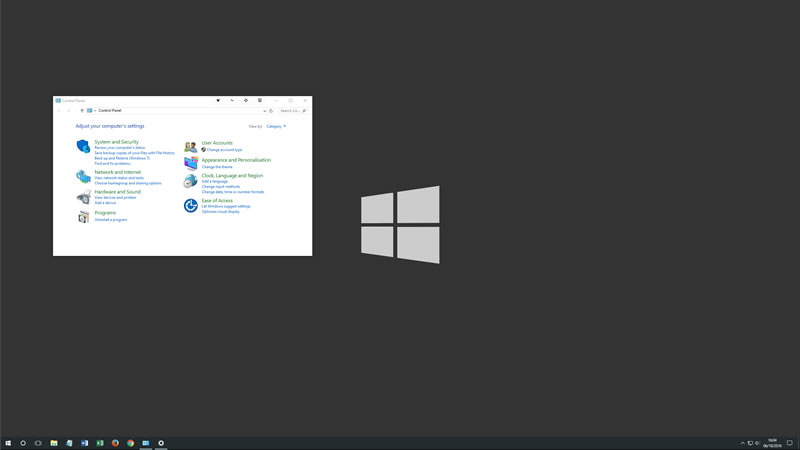Click Change input methods

pyautogui.click(x=220, y=187)
